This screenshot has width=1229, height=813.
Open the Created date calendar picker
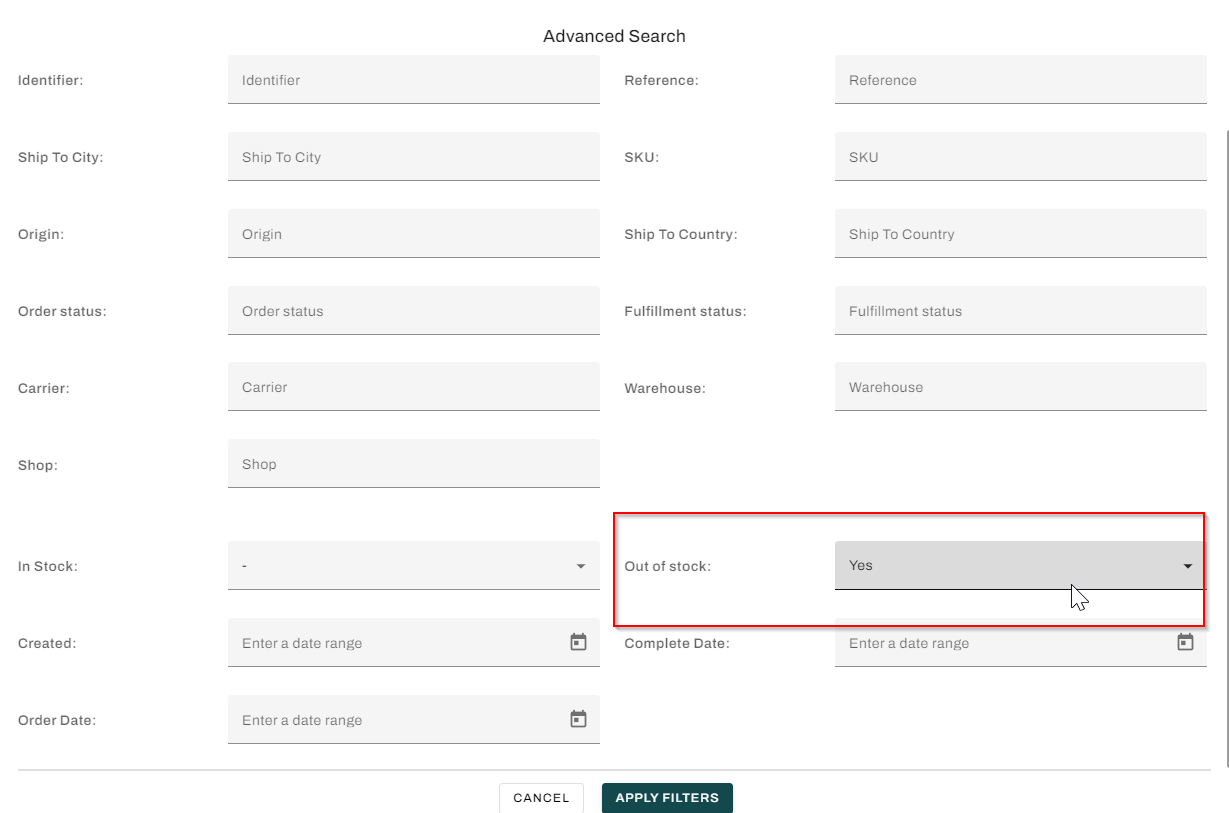click(x=578, y=642)
